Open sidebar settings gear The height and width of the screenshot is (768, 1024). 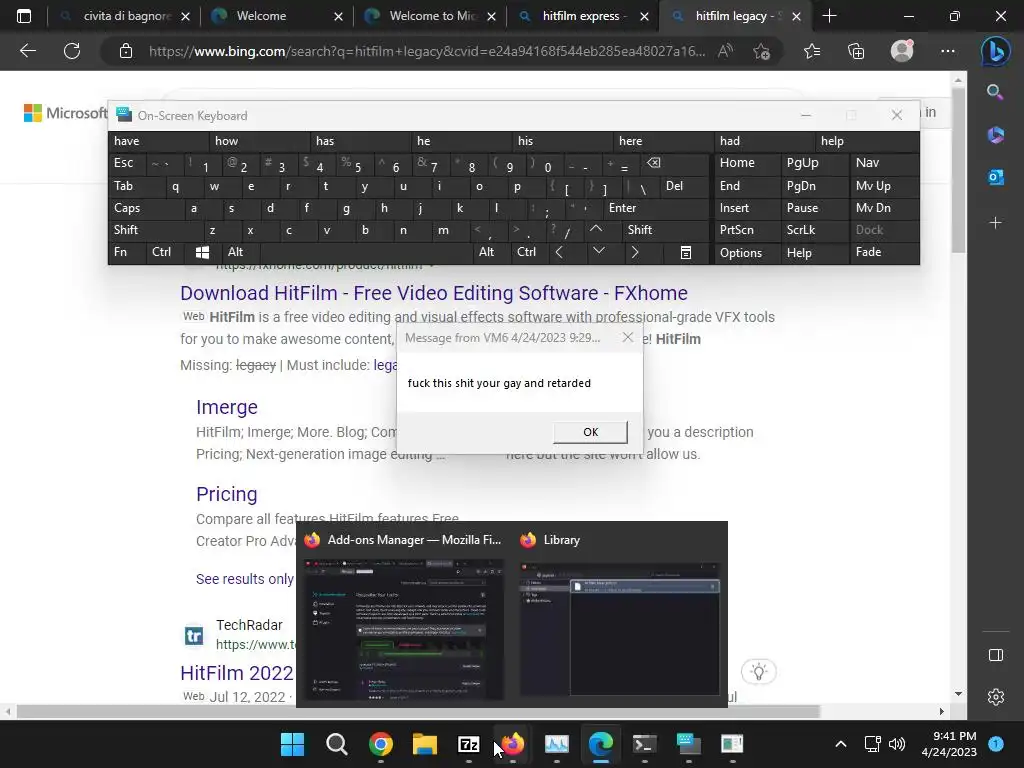[x=995, y=697]
